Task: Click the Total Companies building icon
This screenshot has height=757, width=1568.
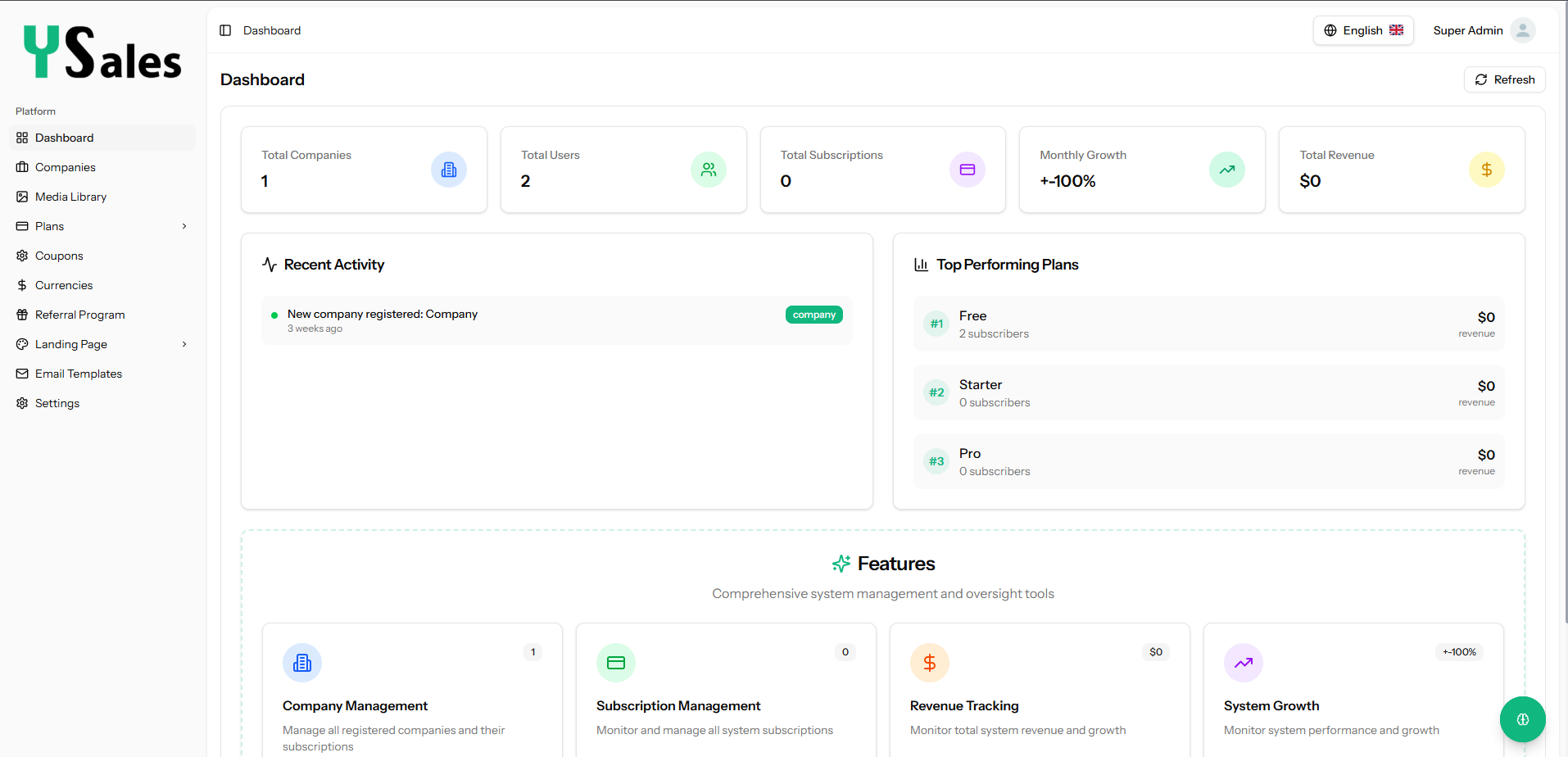Action: tap(449, 170)
